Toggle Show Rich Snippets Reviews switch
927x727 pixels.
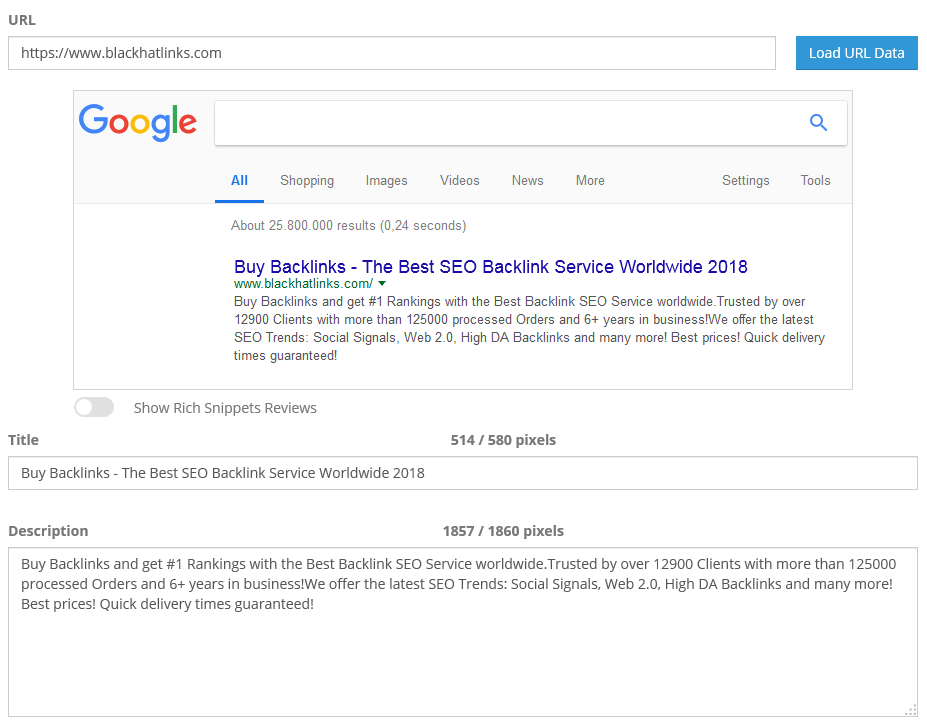point(94,407)
